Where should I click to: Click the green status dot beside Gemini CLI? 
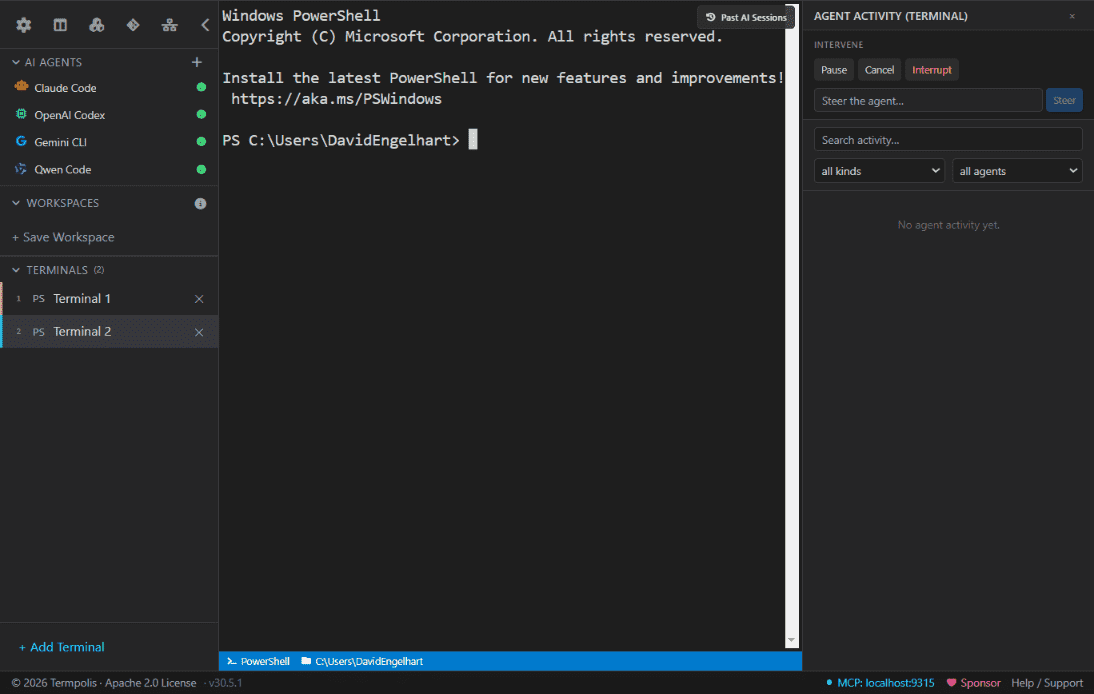pos(201,142)
